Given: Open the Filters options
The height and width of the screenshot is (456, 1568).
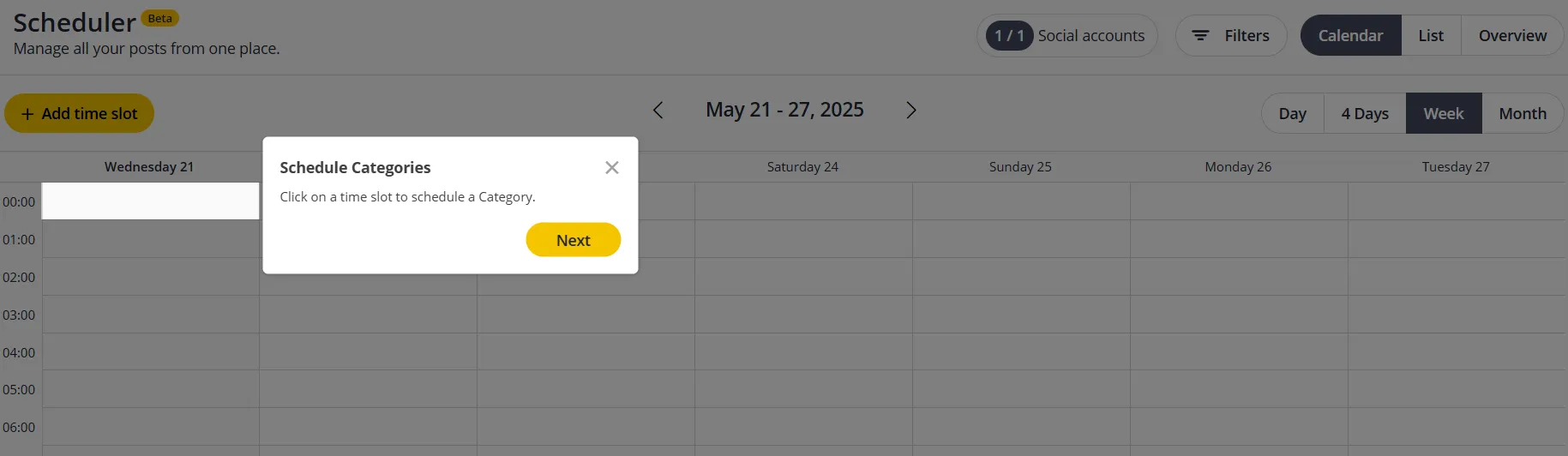Looking at the screenshot, I should tap(1230, 36).
